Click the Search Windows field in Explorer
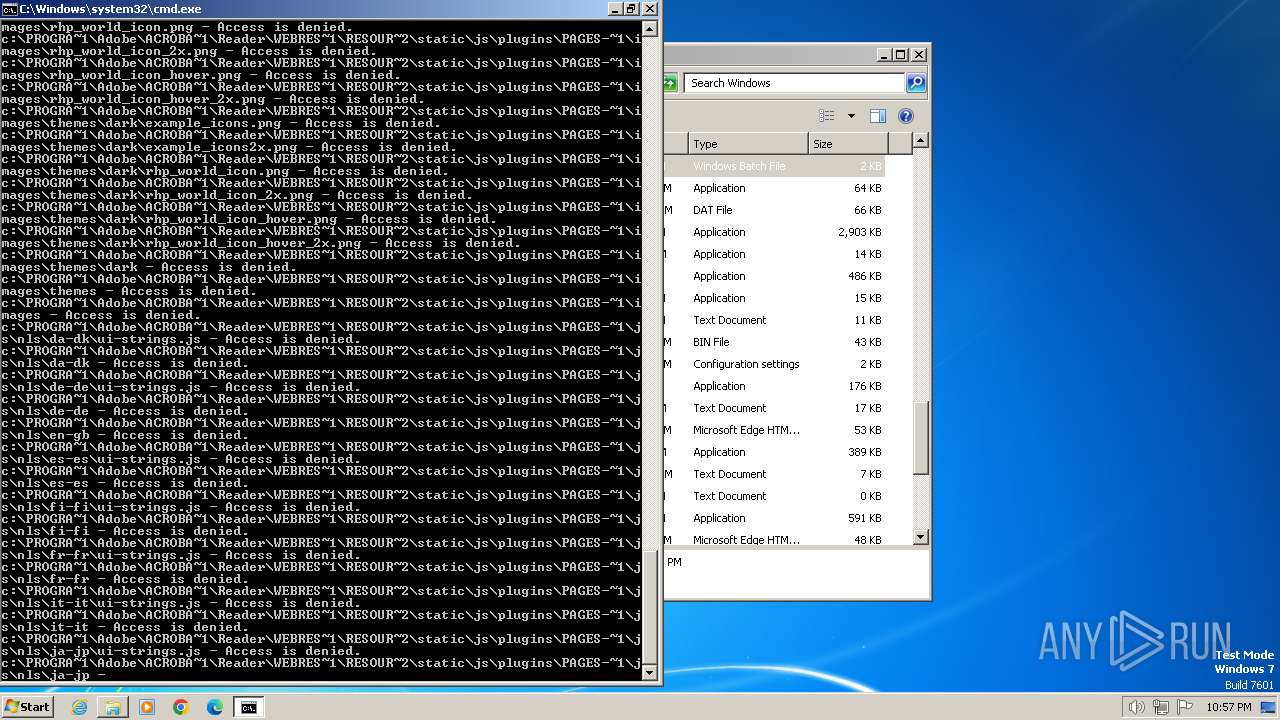This screenshot has height=720, width=1280. (795, 83)
